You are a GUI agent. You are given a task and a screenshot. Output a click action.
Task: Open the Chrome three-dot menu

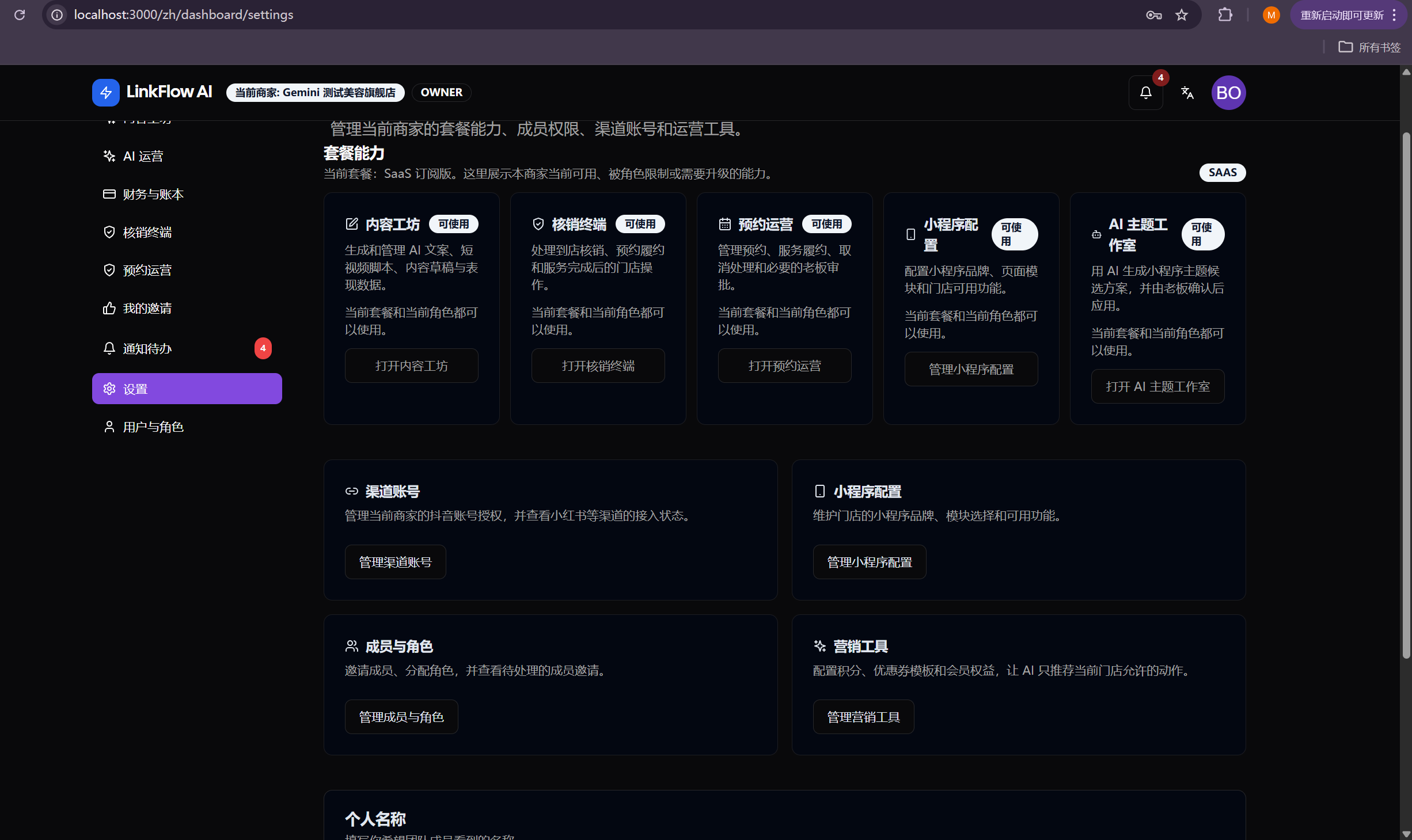1394,15
